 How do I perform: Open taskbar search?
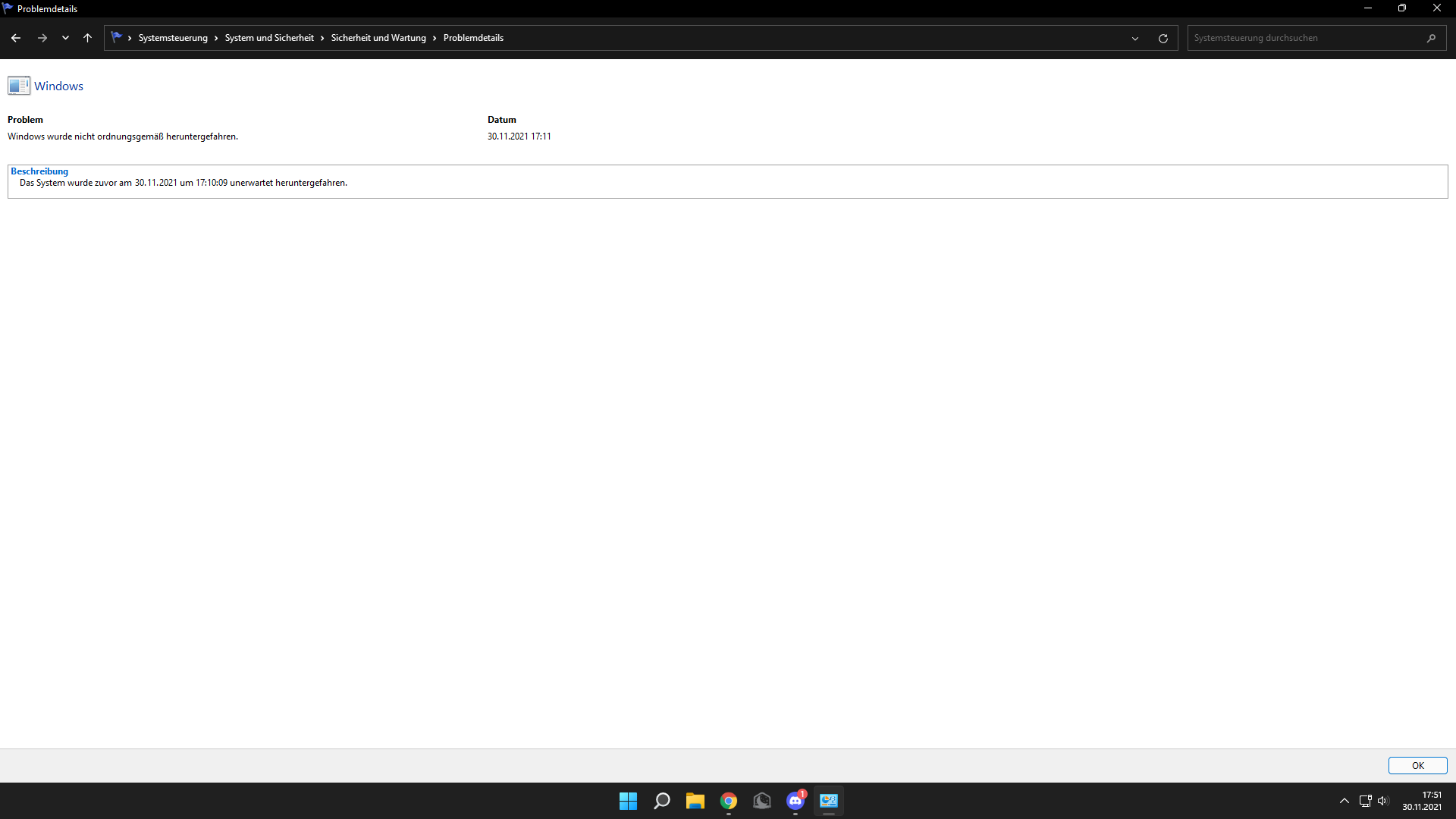point(661,801)
